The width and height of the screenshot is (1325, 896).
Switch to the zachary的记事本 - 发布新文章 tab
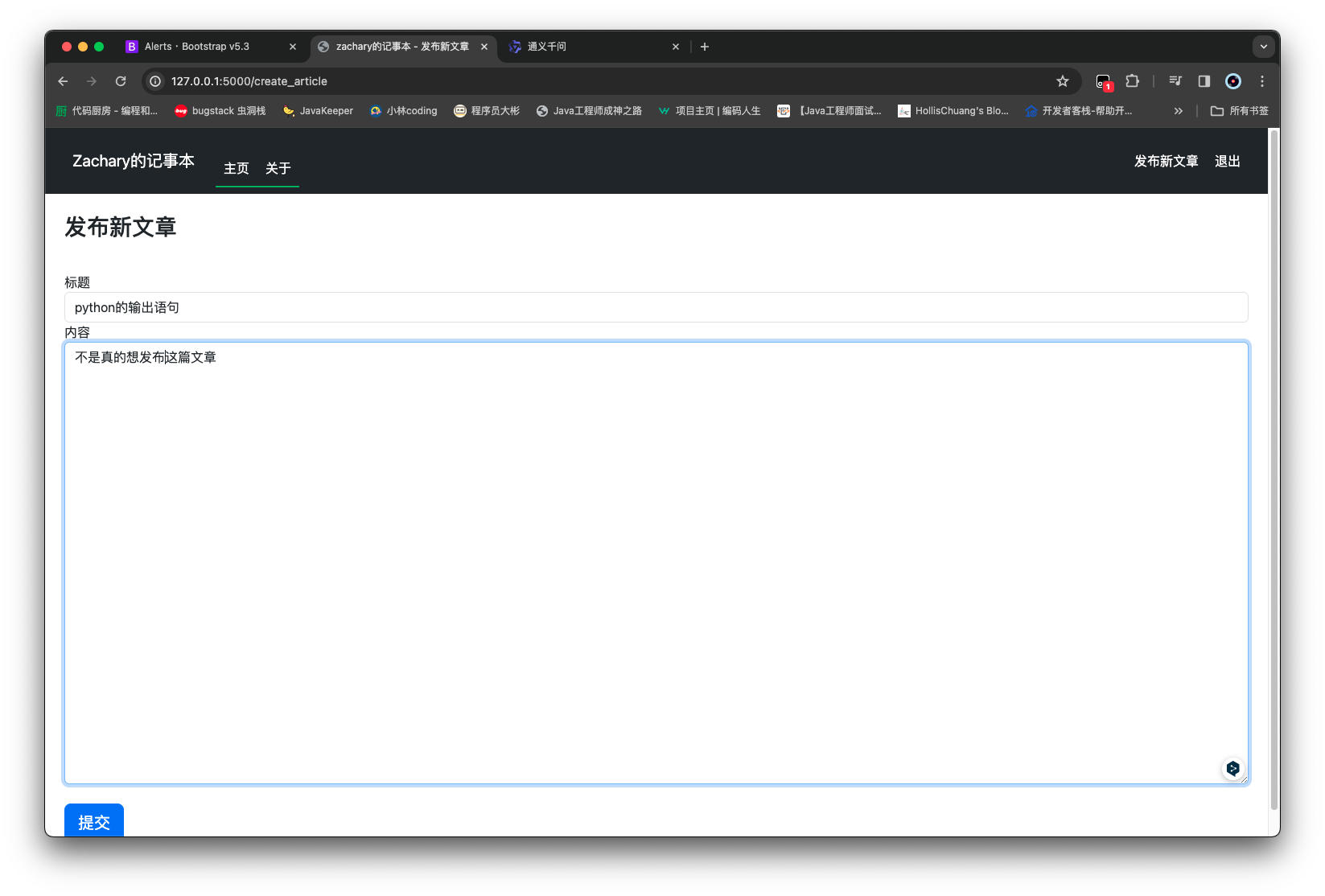(403, 47)
